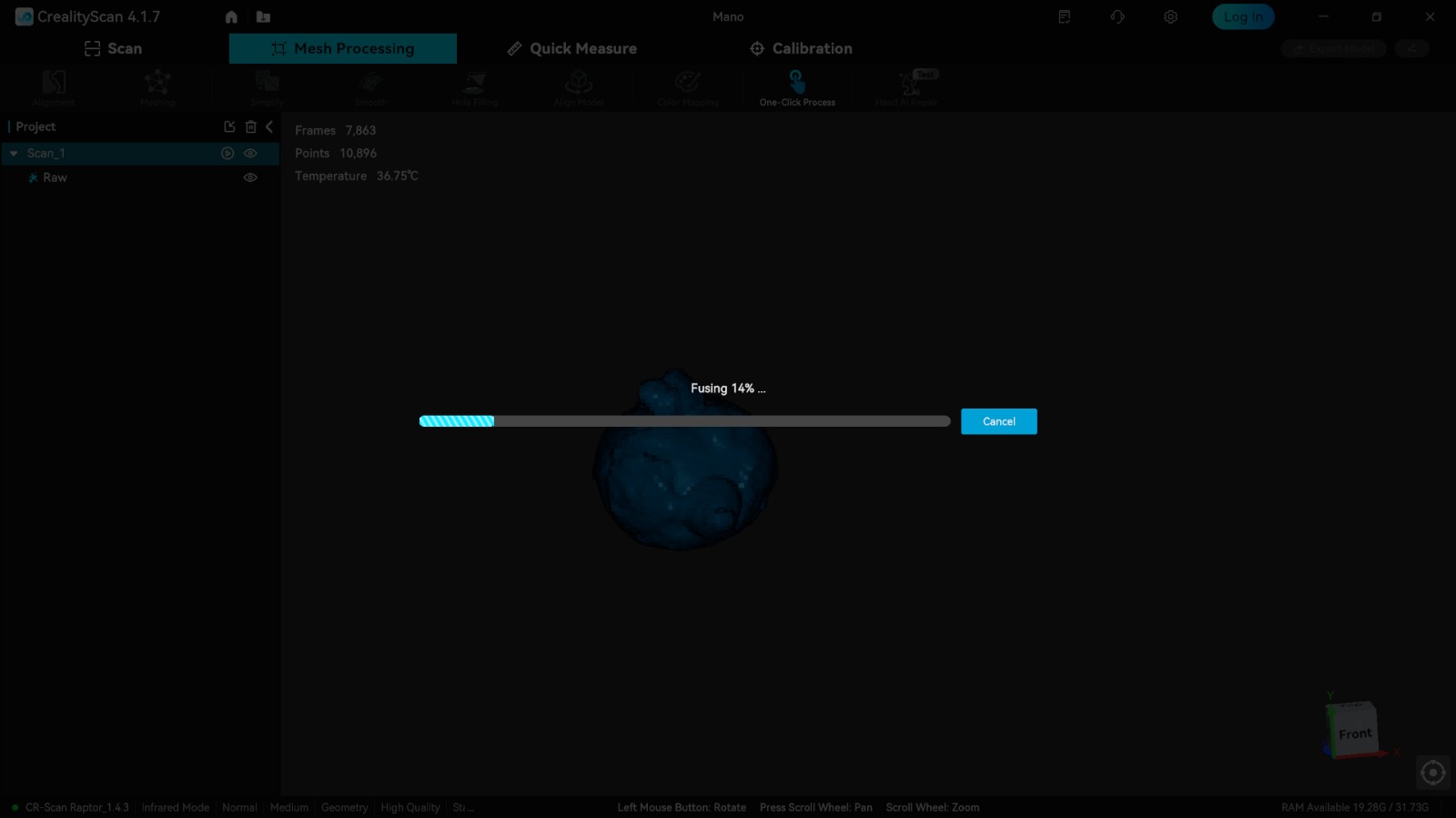Click 'Infrared Mode' in status bar
The width and height of the screenshot is (1456, 818).
[x=176, y=807]
